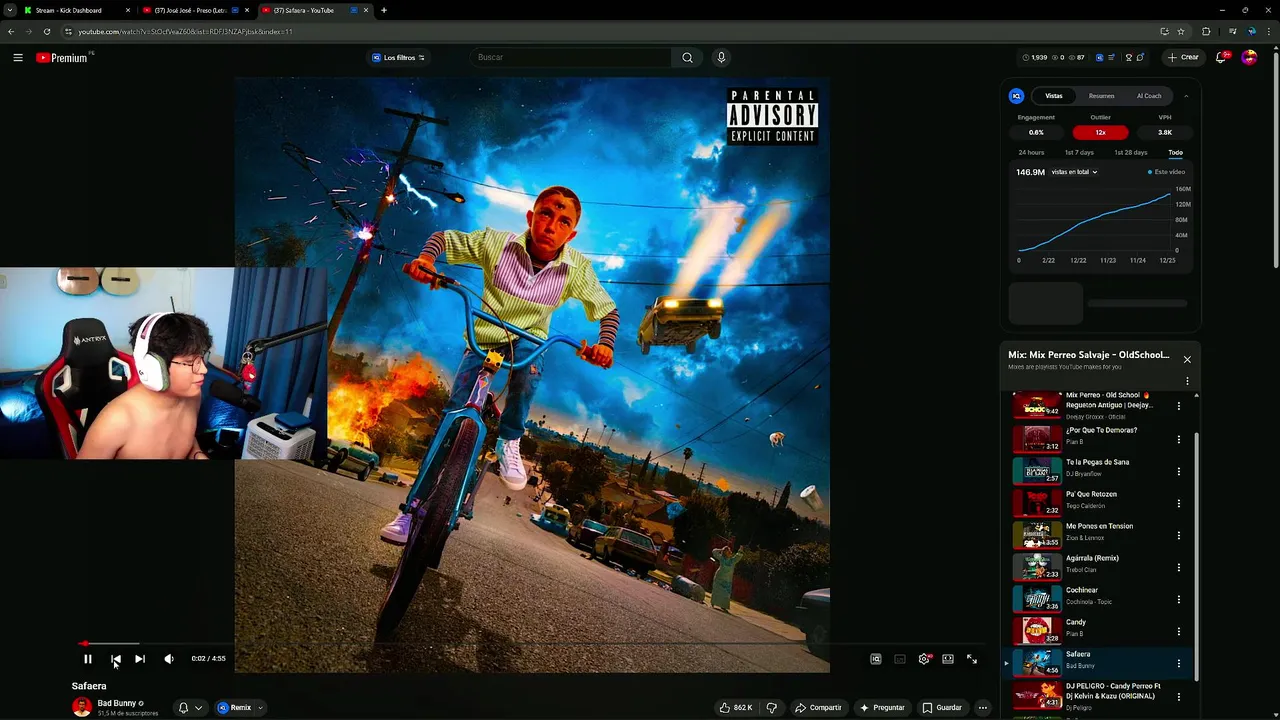Open options for Me Pones en Tension
Image resolution: width=1280 pixels, height=720 pixels.
[x=1179, y=535]
